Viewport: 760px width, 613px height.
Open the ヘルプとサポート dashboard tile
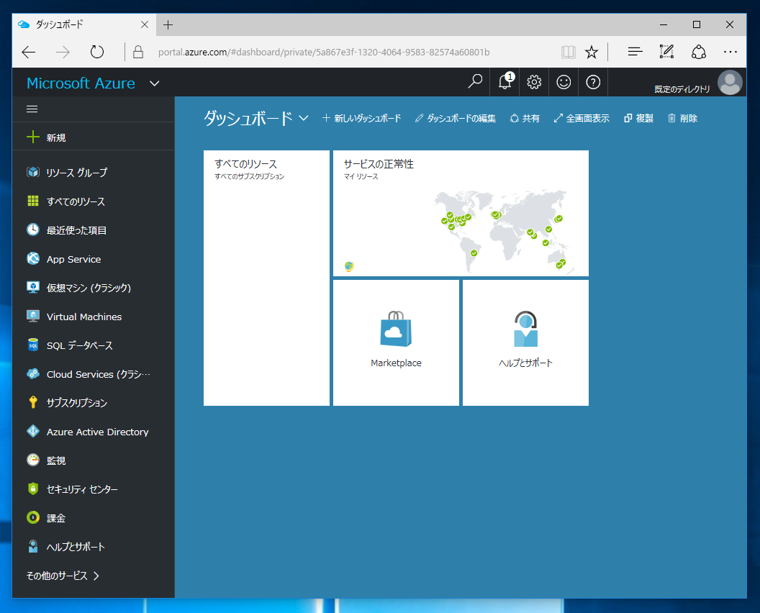(526, 343)
